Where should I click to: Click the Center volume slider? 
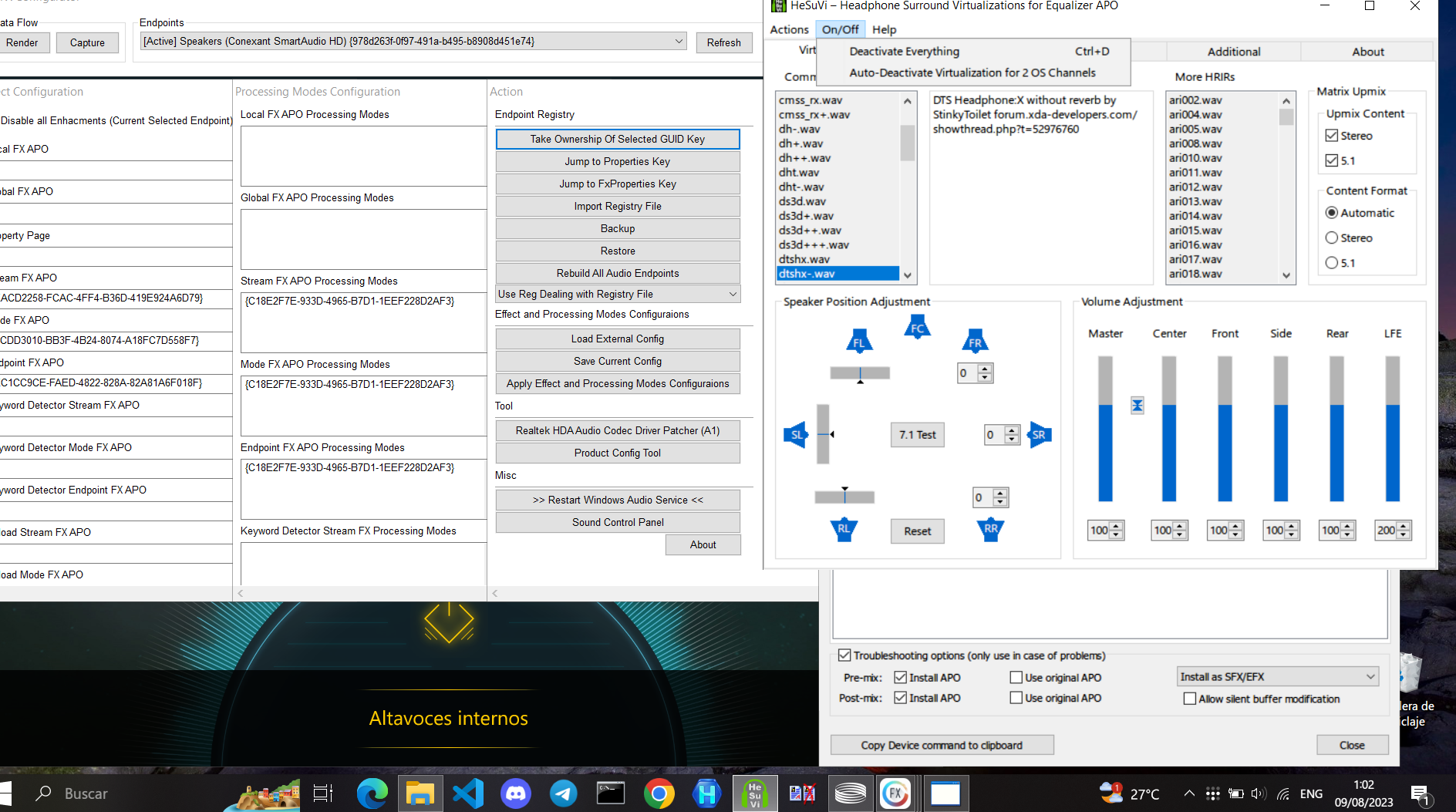[x=1169, y=429]
